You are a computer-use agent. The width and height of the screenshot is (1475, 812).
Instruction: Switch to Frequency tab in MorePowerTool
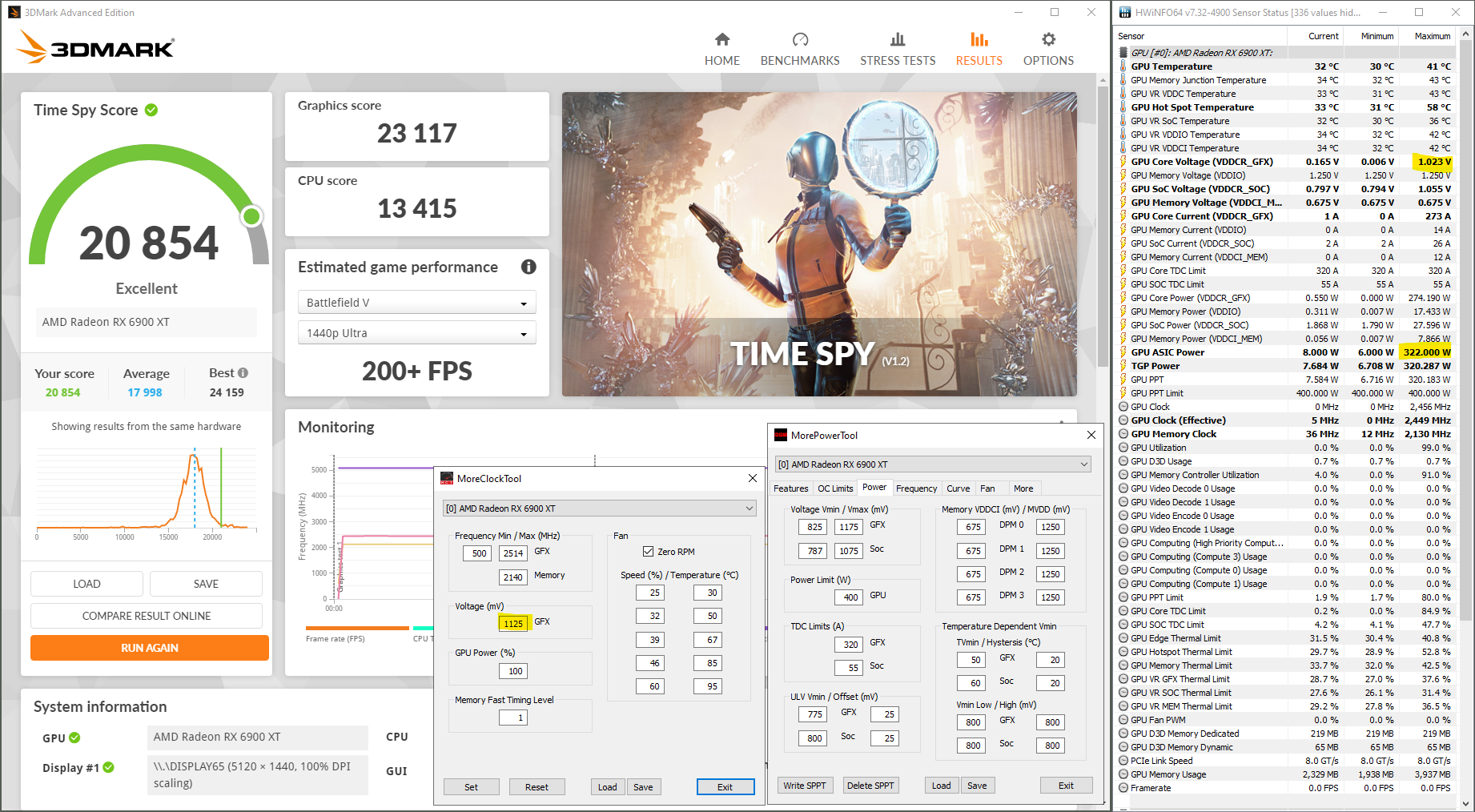tap(916, 488)
